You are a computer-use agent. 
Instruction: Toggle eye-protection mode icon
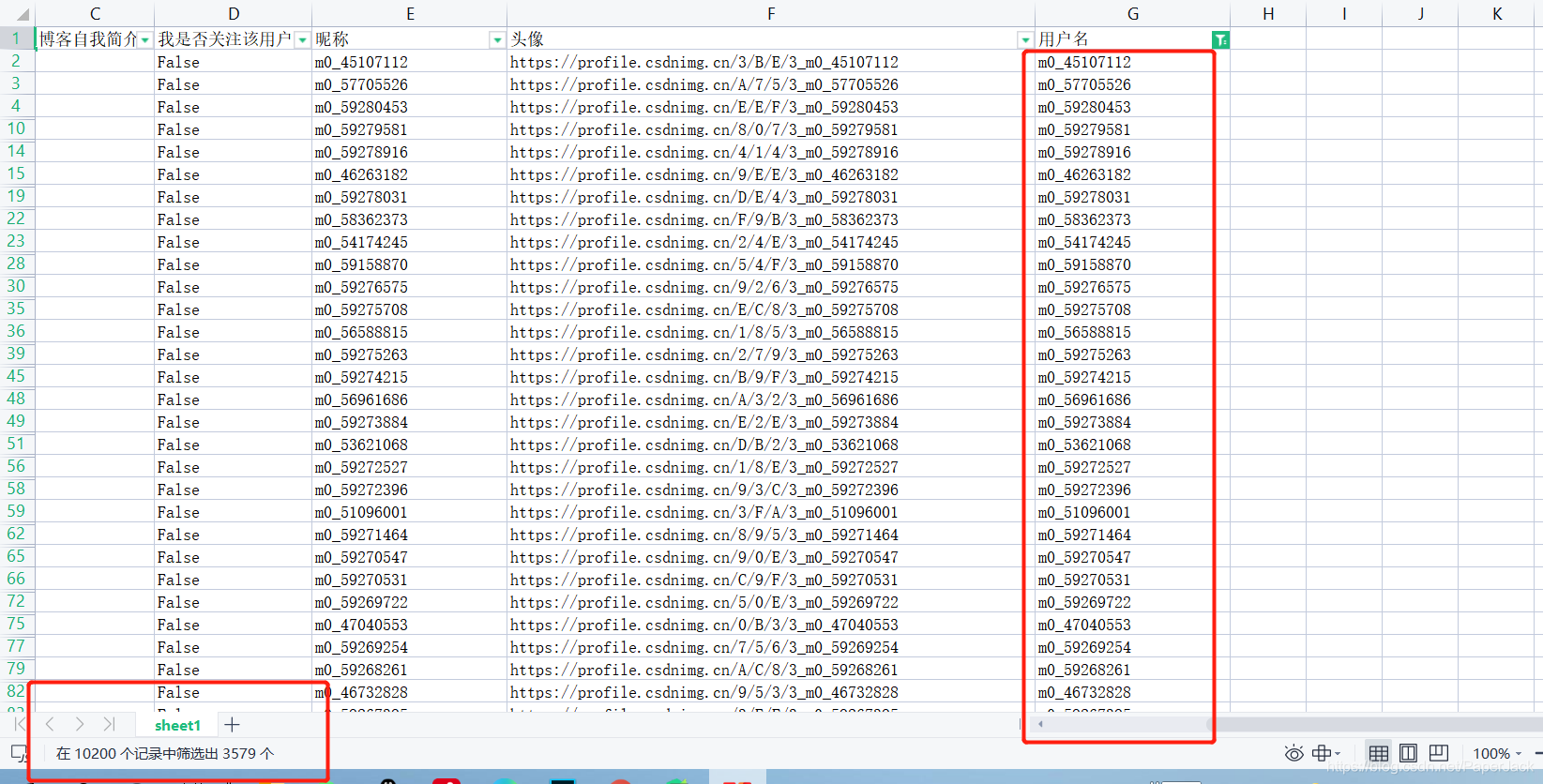(x=1293, y=753)
